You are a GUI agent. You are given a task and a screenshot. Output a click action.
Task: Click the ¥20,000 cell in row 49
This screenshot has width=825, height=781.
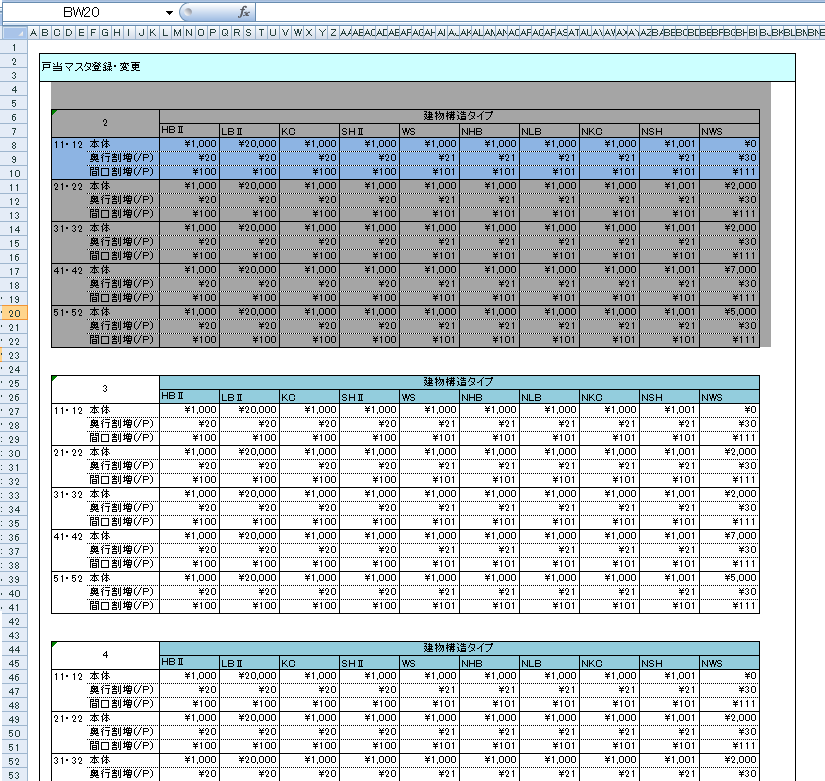pos(249,718)
